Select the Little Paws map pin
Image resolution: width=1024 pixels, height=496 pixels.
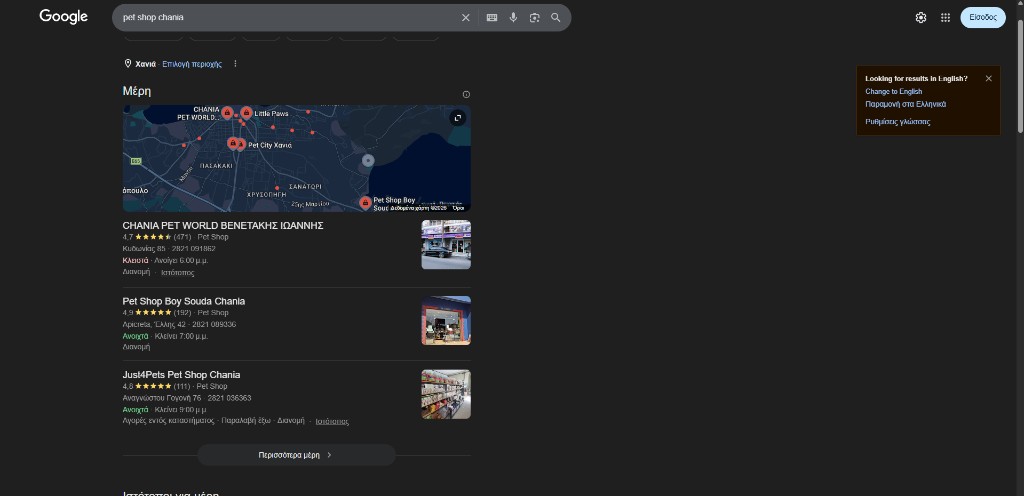[246, 112]
